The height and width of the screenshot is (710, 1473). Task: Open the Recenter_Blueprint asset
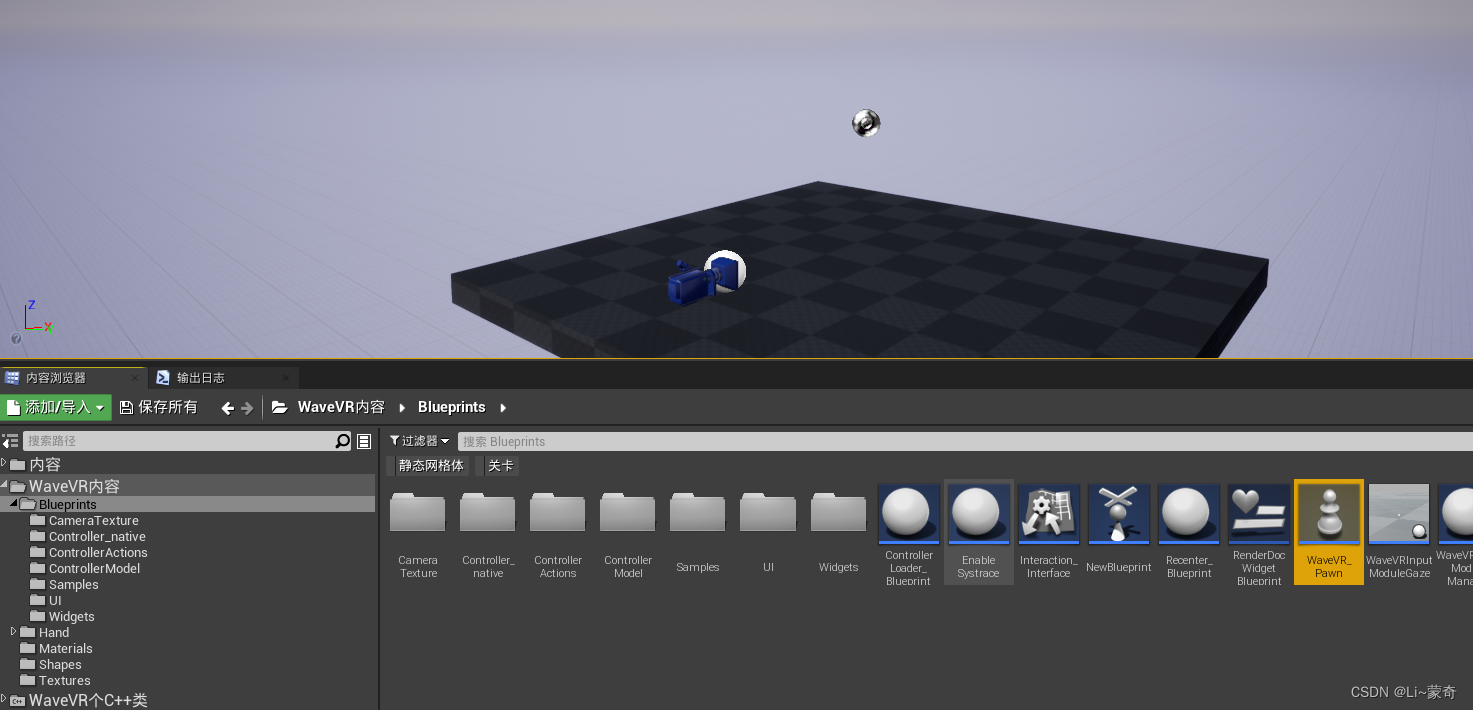(x=1188, y=513)
